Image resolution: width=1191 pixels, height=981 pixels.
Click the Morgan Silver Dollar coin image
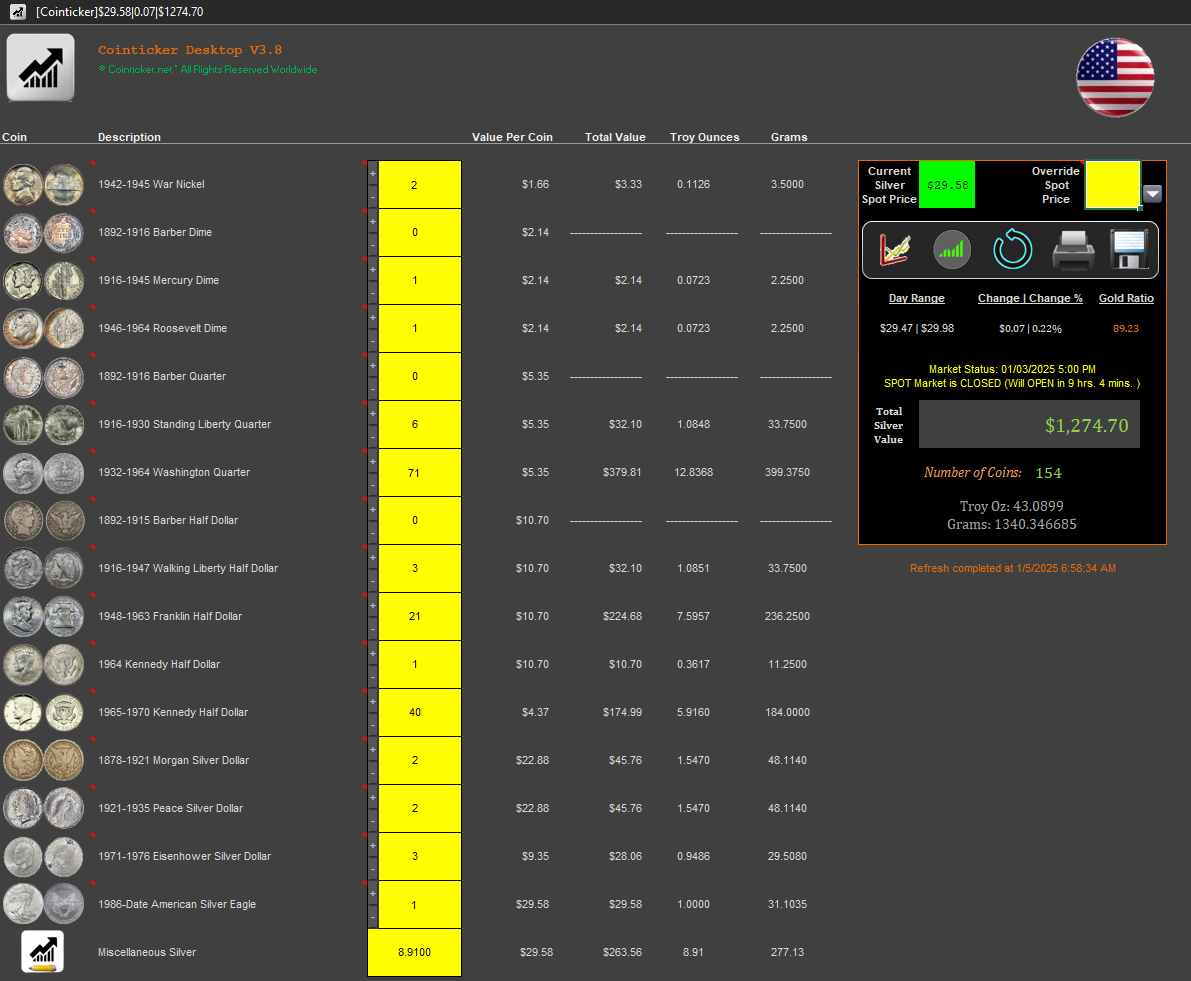43,760
